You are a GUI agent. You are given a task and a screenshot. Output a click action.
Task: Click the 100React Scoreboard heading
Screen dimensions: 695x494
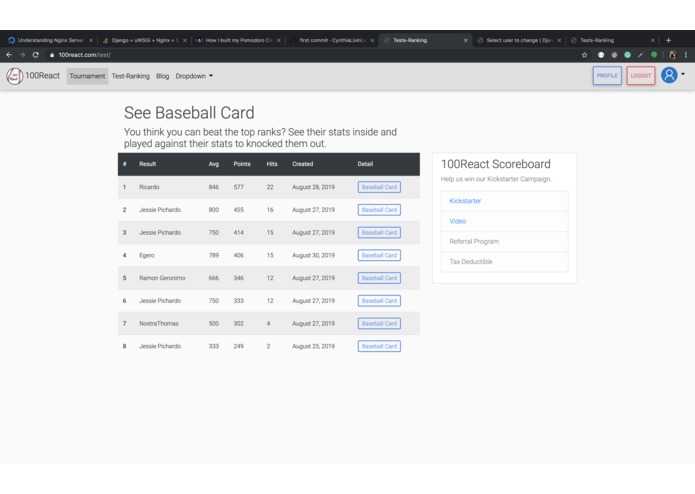[496, 164]
